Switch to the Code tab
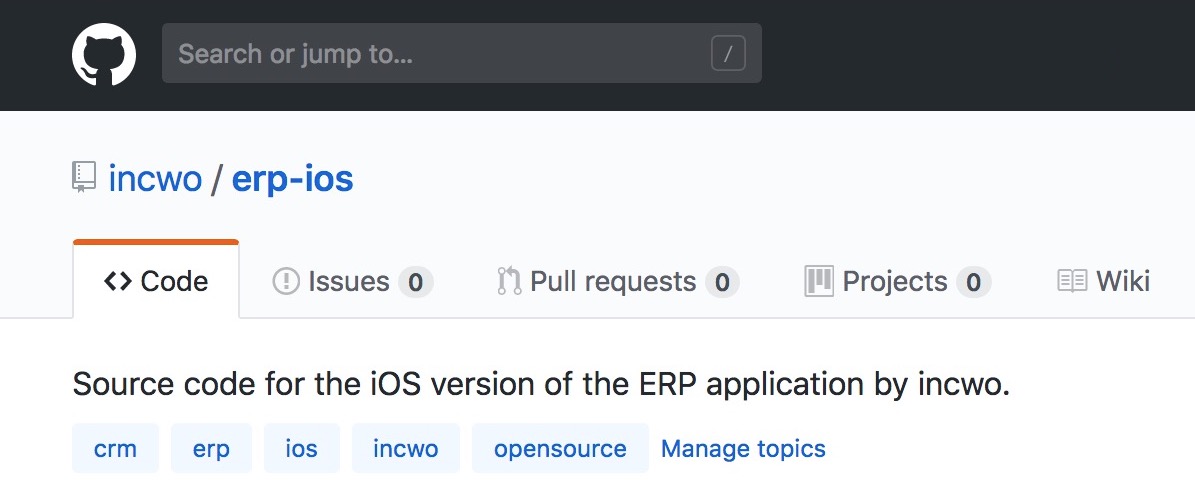This screenshot has height=495, width=1195. coord(156,281)
